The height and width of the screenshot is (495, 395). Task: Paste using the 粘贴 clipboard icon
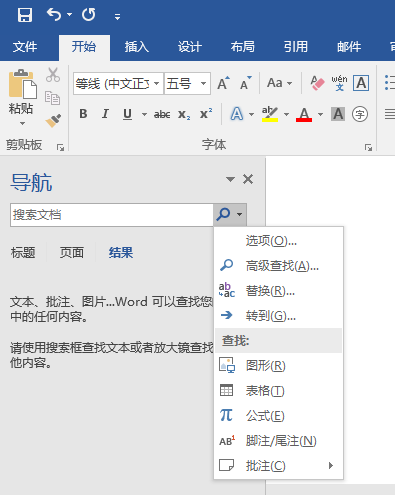pos(22,84)
